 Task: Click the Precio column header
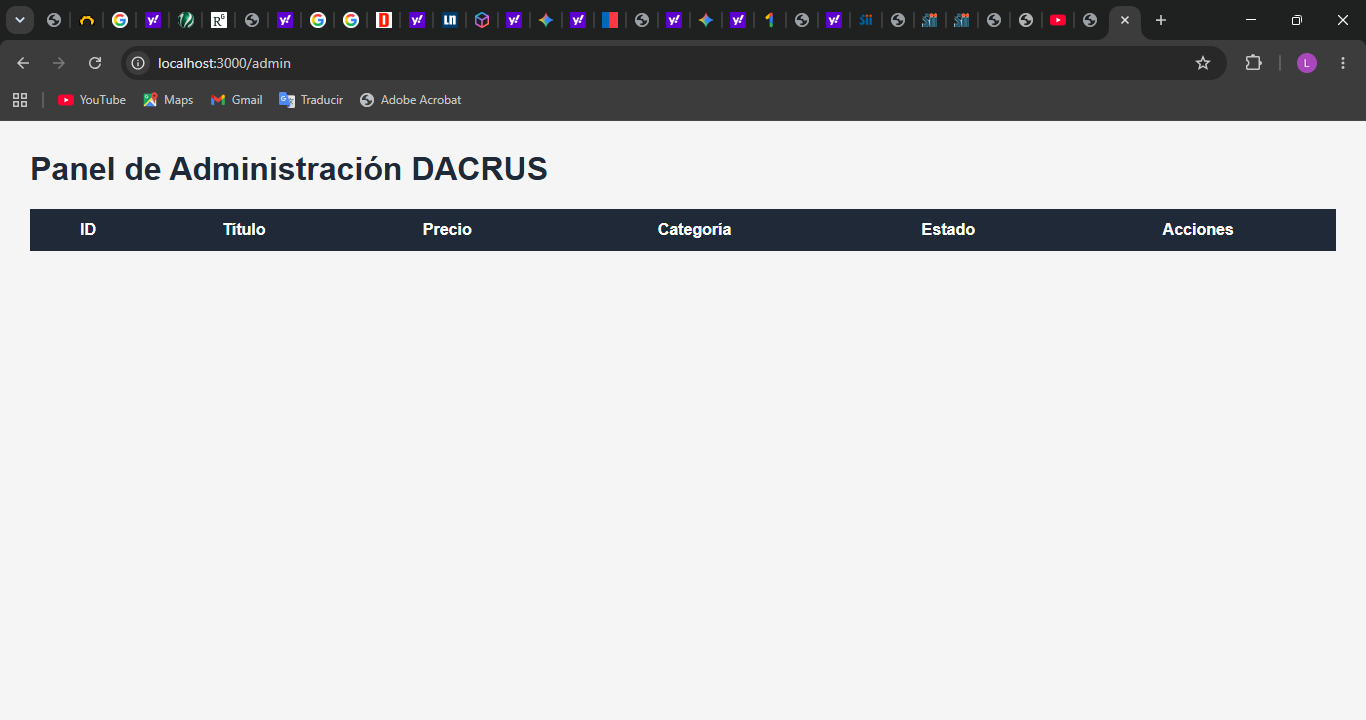click(447, 230)
